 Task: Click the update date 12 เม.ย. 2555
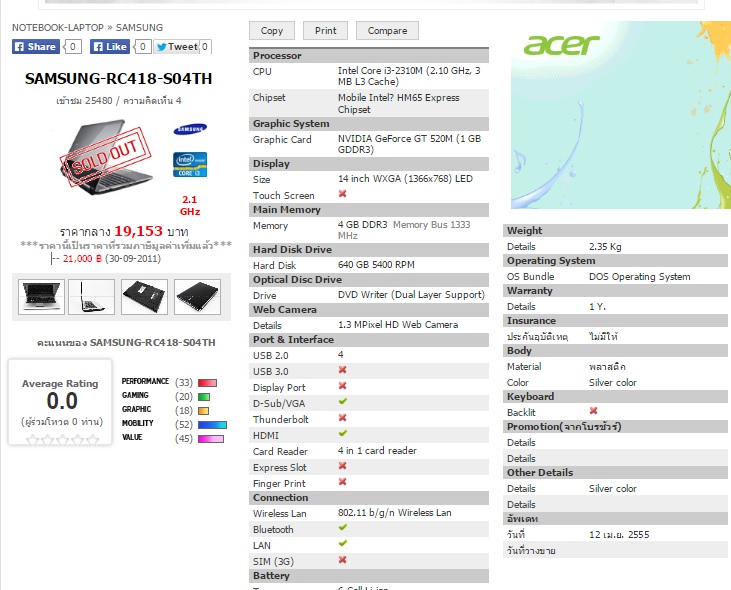pyautogui.click(x=619, y=535)
